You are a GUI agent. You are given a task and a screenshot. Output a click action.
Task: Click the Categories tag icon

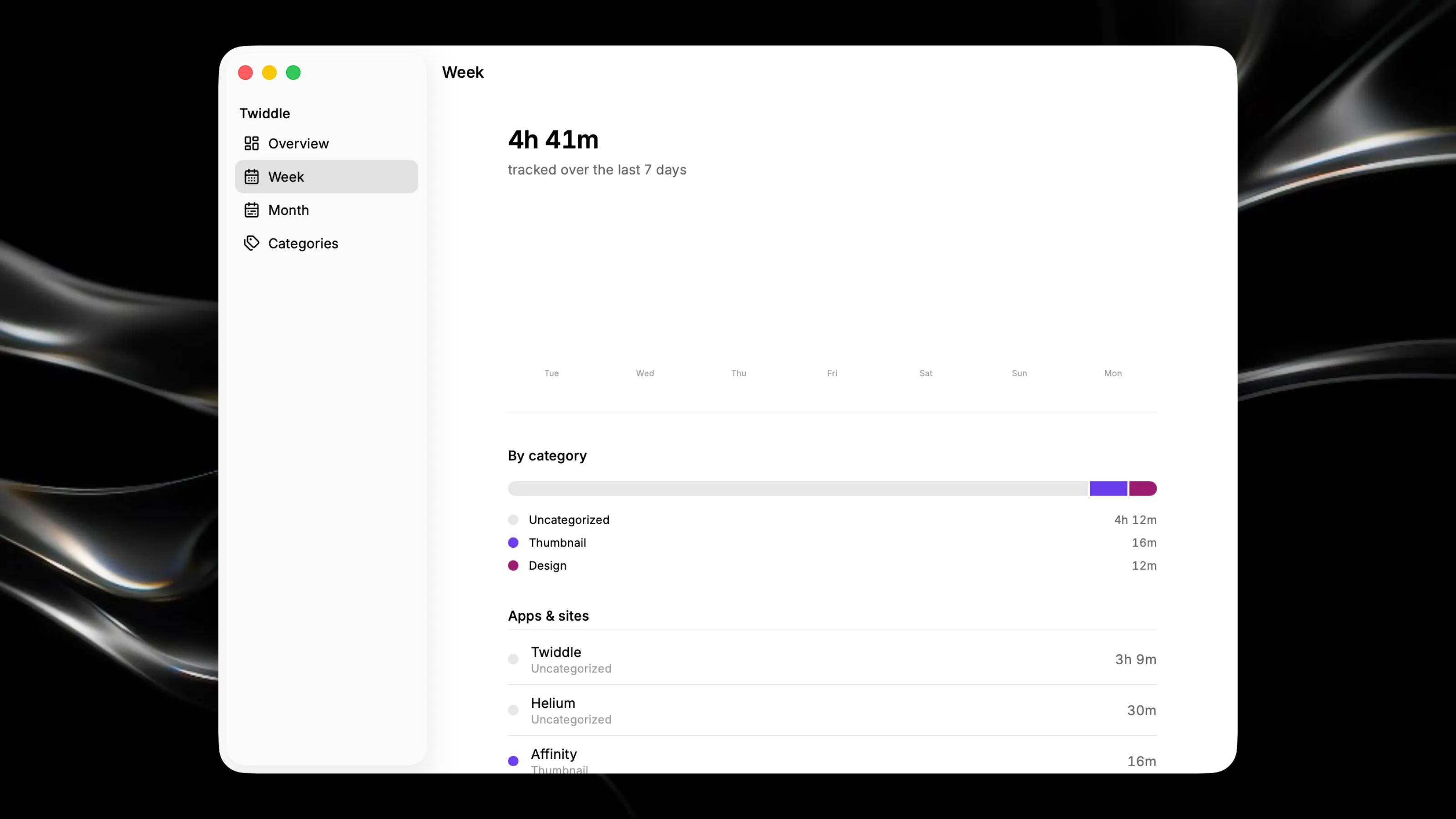[x=252, y=243]
